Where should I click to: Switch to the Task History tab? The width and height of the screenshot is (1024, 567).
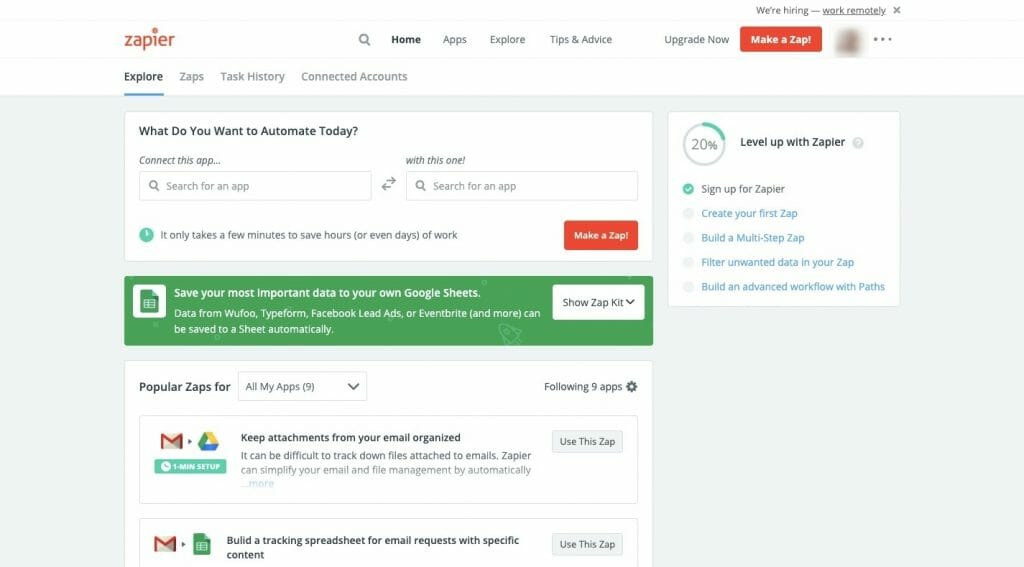tap(253, 76)
